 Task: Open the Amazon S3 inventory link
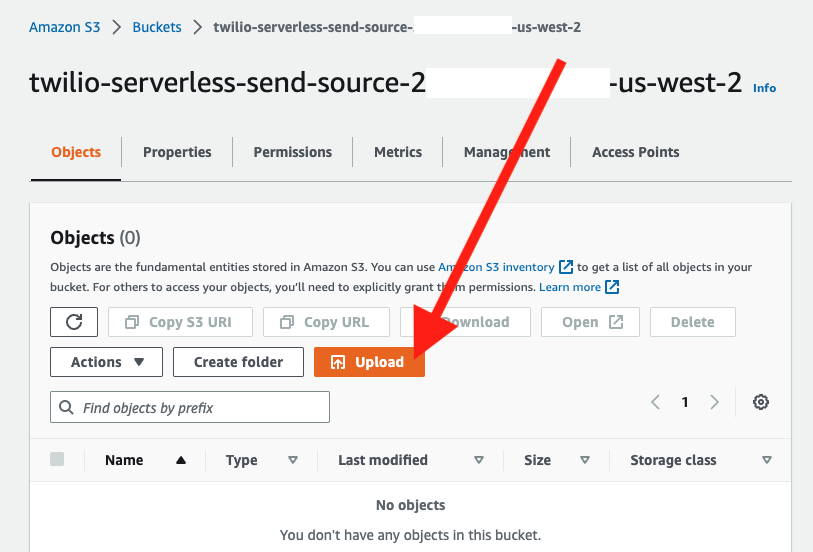pos(496,267)
